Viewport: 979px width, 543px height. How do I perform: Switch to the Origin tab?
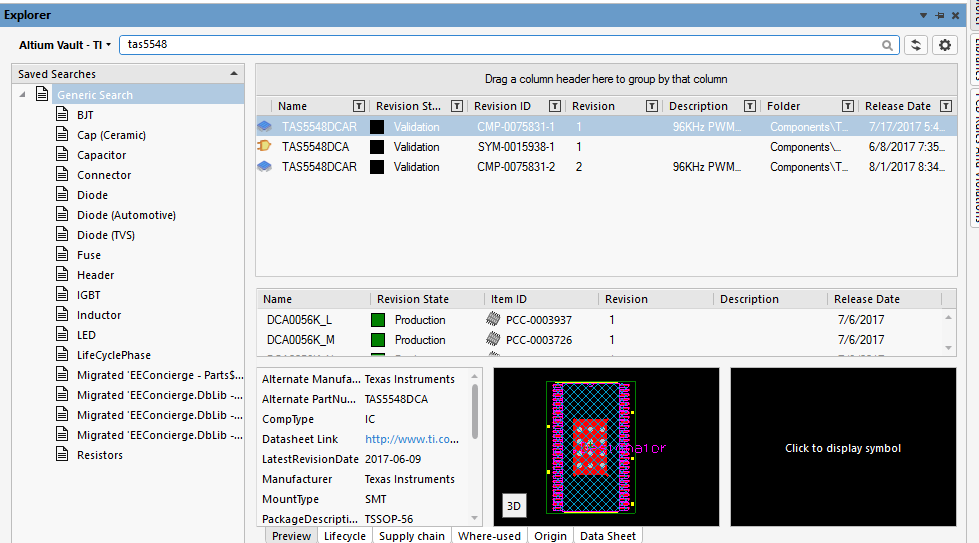coord(550,536)
